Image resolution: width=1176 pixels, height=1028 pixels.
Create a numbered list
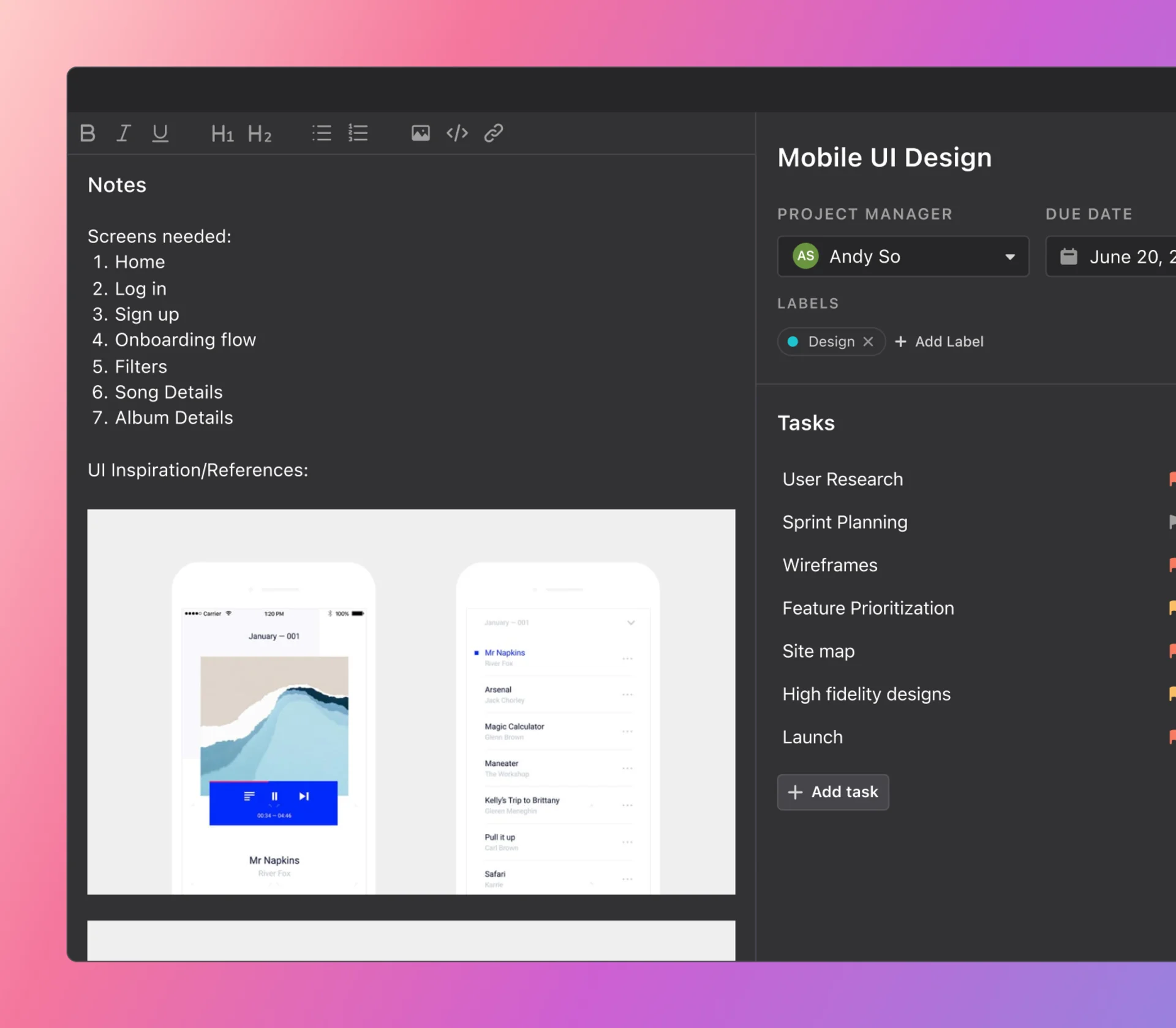pos(358,133)
